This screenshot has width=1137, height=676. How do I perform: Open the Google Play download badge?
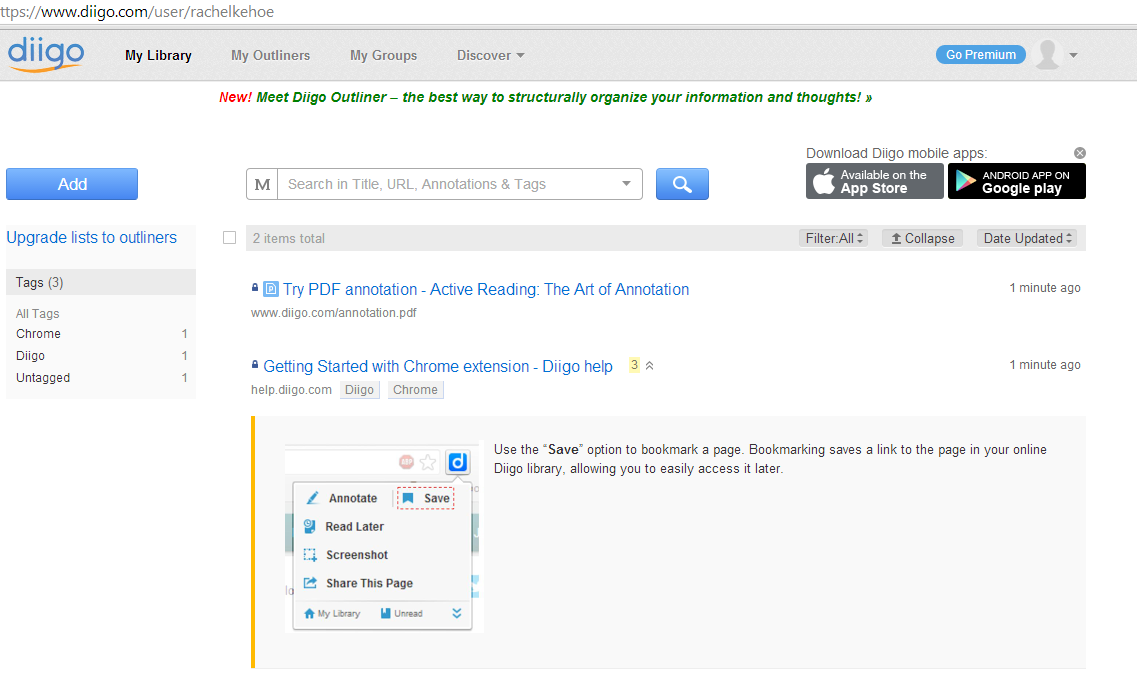point(1017,181)
